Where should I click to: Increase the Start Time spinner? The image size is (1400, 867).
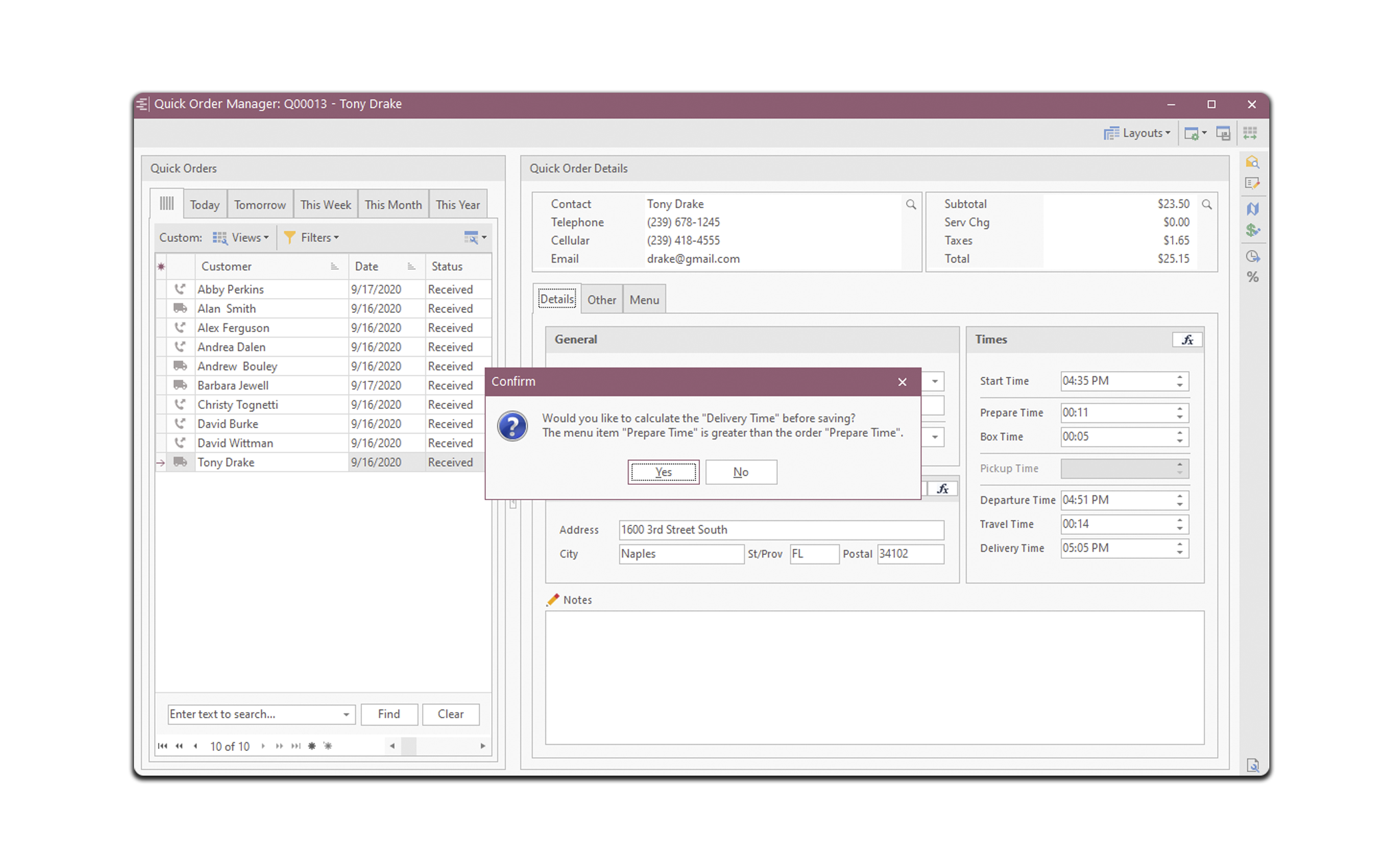point(1180,377)
